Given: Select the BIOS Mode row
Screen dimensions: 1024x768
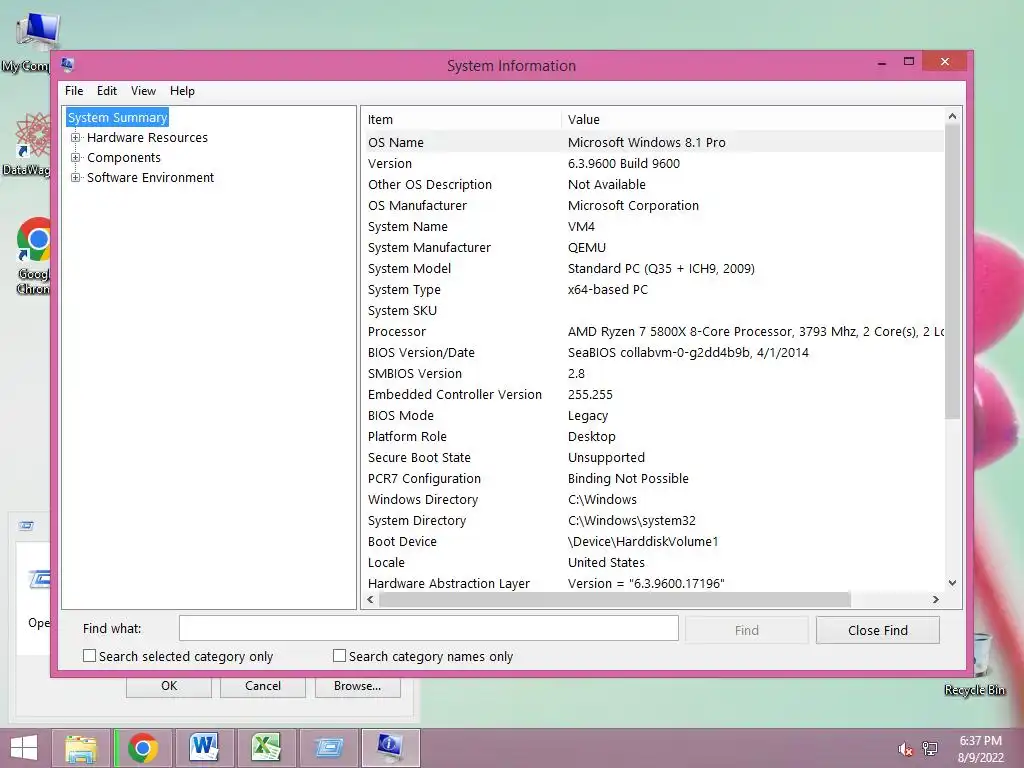Looking at the screenshot, I should pyautogui.click(x=653, y=415).
